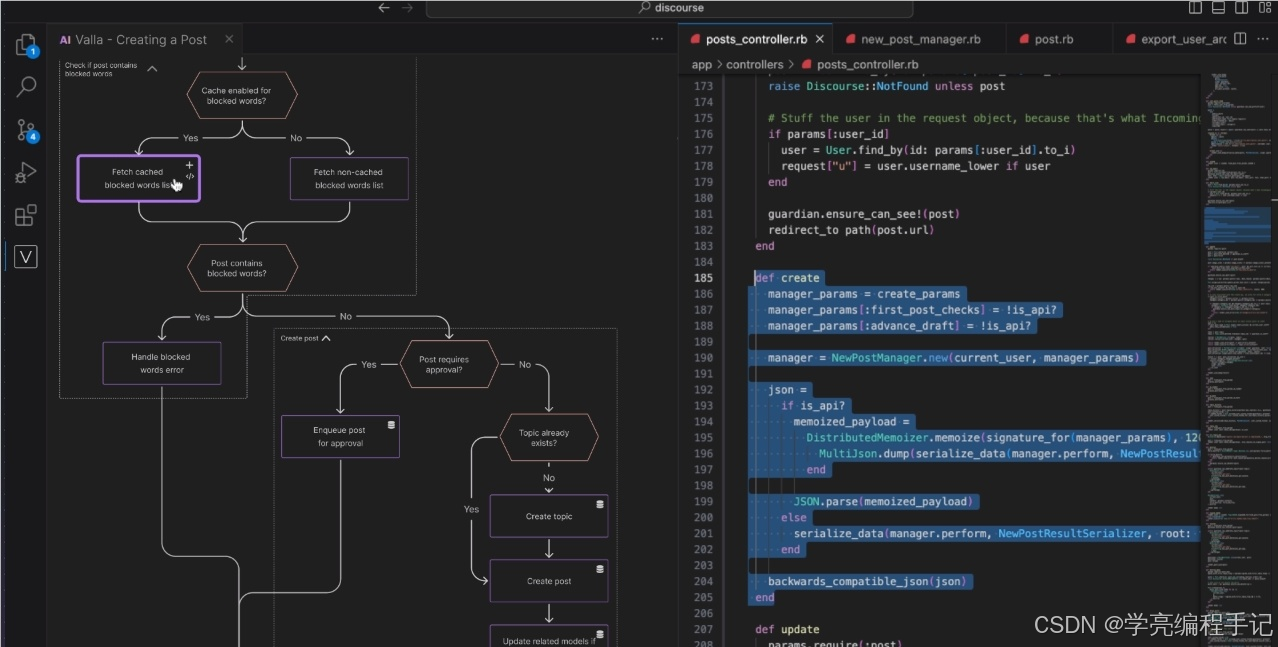Close the Valla - Creating a Post tab
The height and width of the screenshot is (647, 1278).
coord(229,39)
